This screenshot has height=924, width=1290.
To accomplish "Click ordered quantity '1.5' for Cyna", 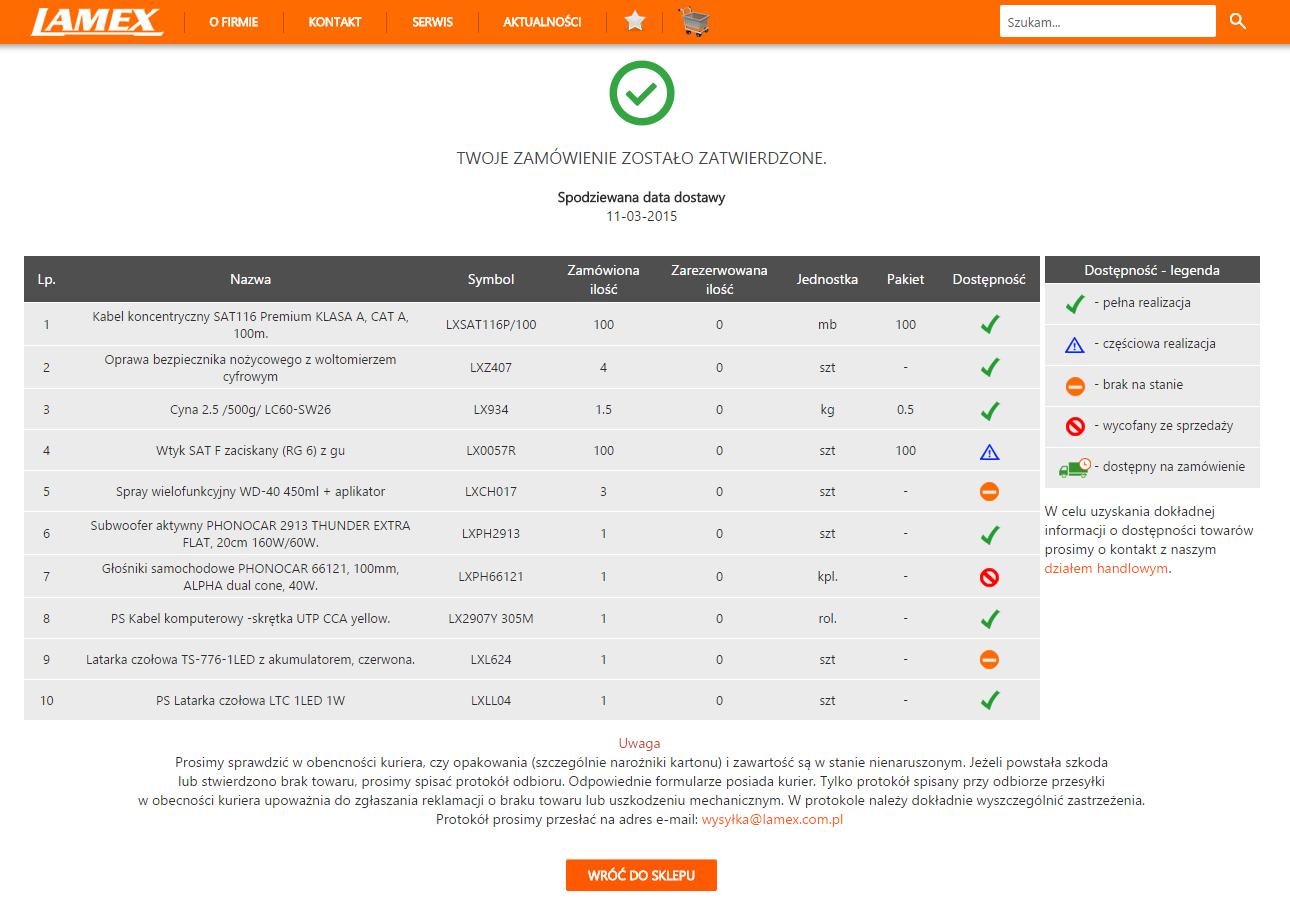I will (603, 410).
